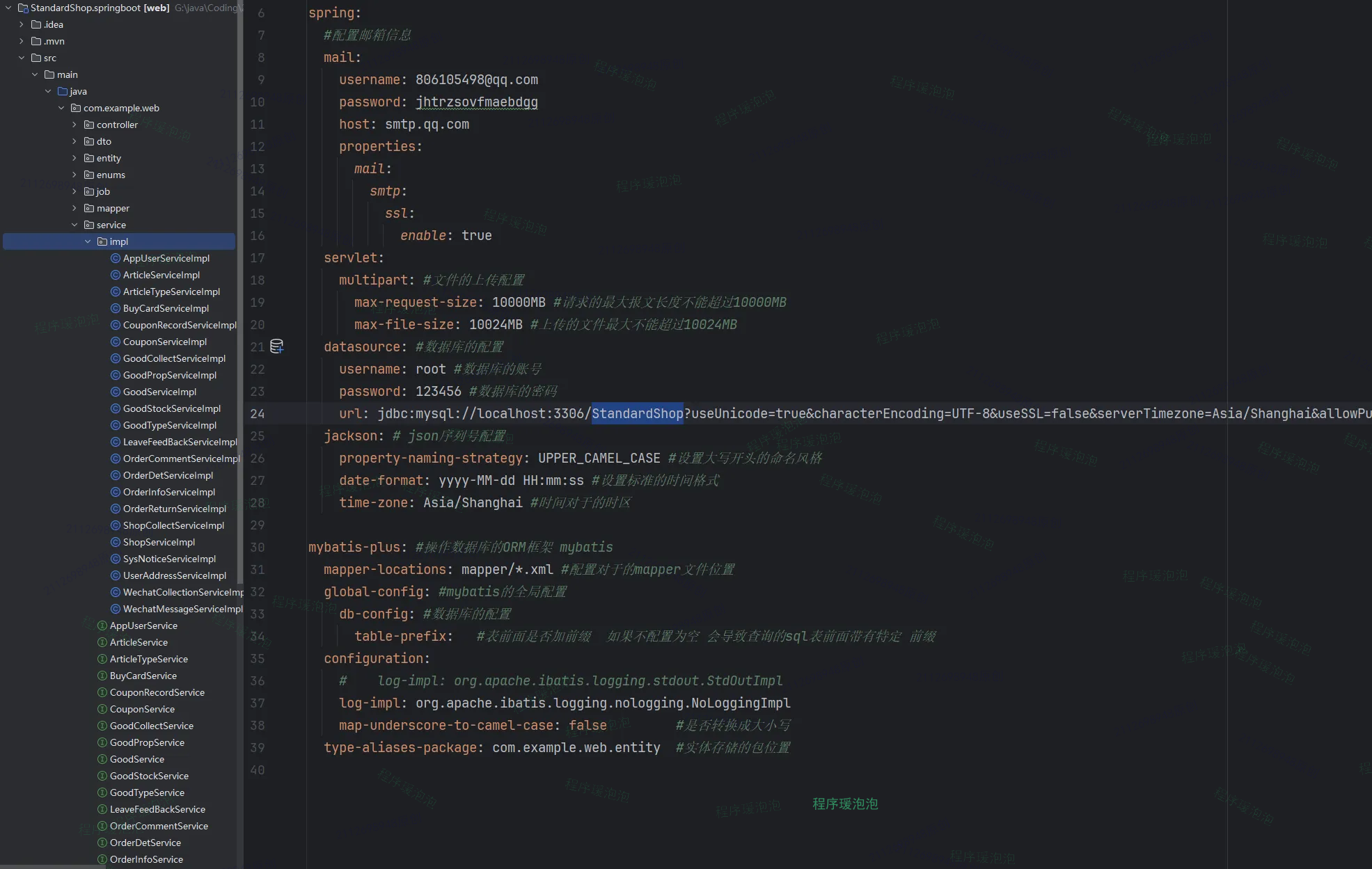The height and width of the screenshot is (869, 1372).
Task: Click the CouponService interface icon
Action: pyautogui.click(x=102, y=709)
